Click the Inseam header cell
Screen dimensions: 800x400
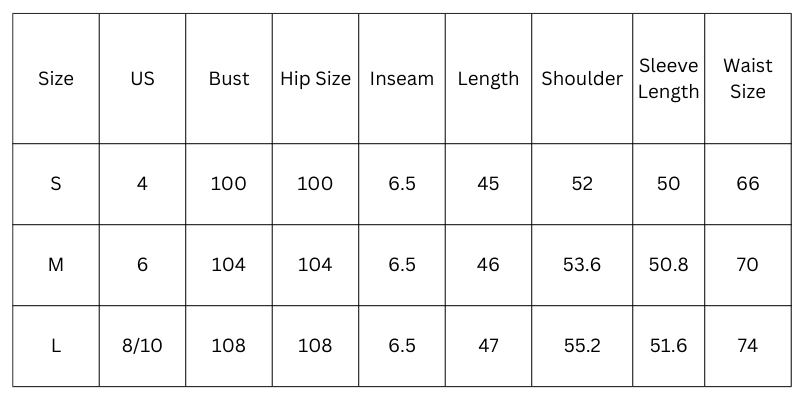coord(402,79)
